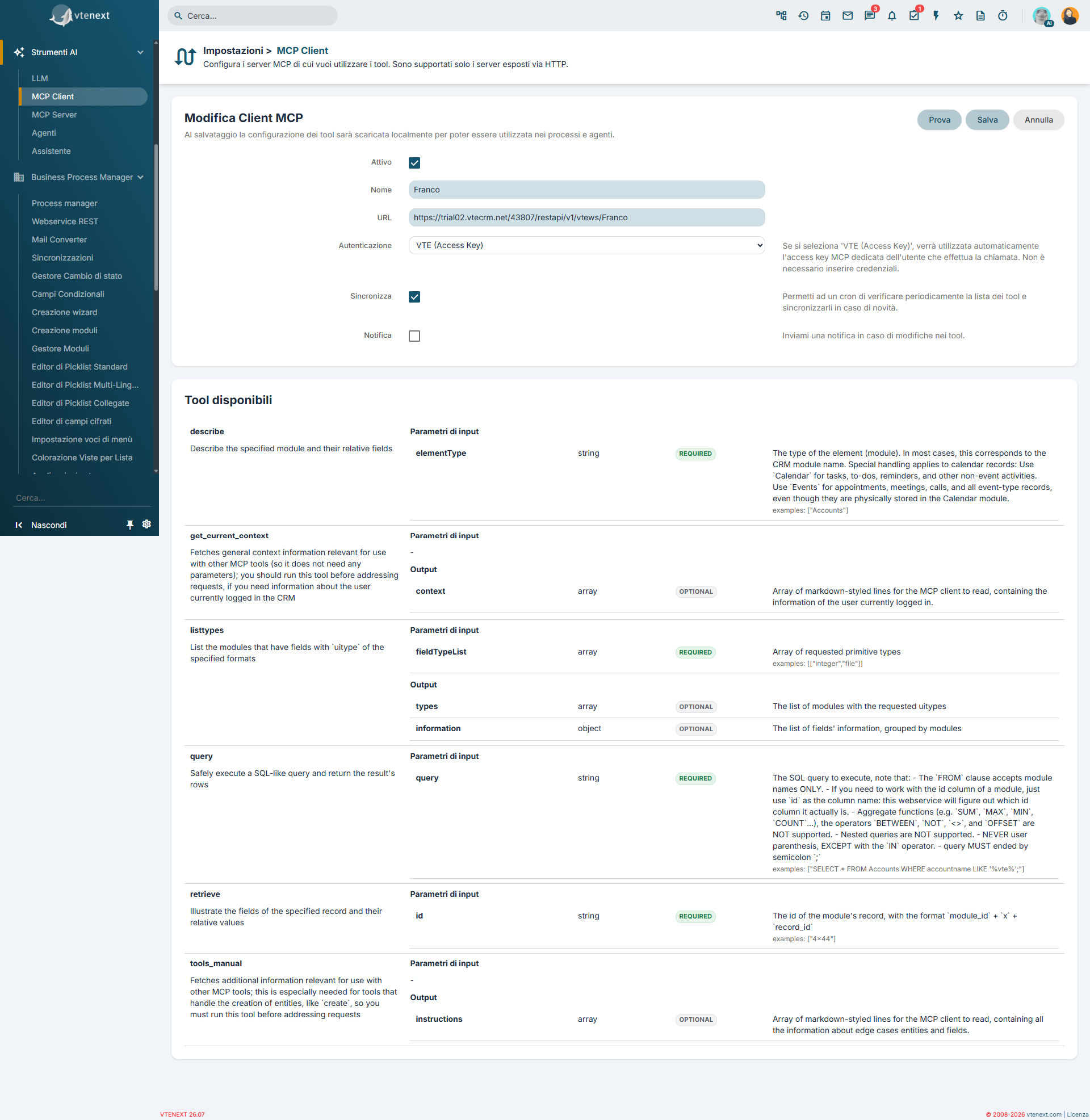This screenshot has height=1120, width=1090.
Task: Check the Notifica checkbox
Action: coord(414,336)
